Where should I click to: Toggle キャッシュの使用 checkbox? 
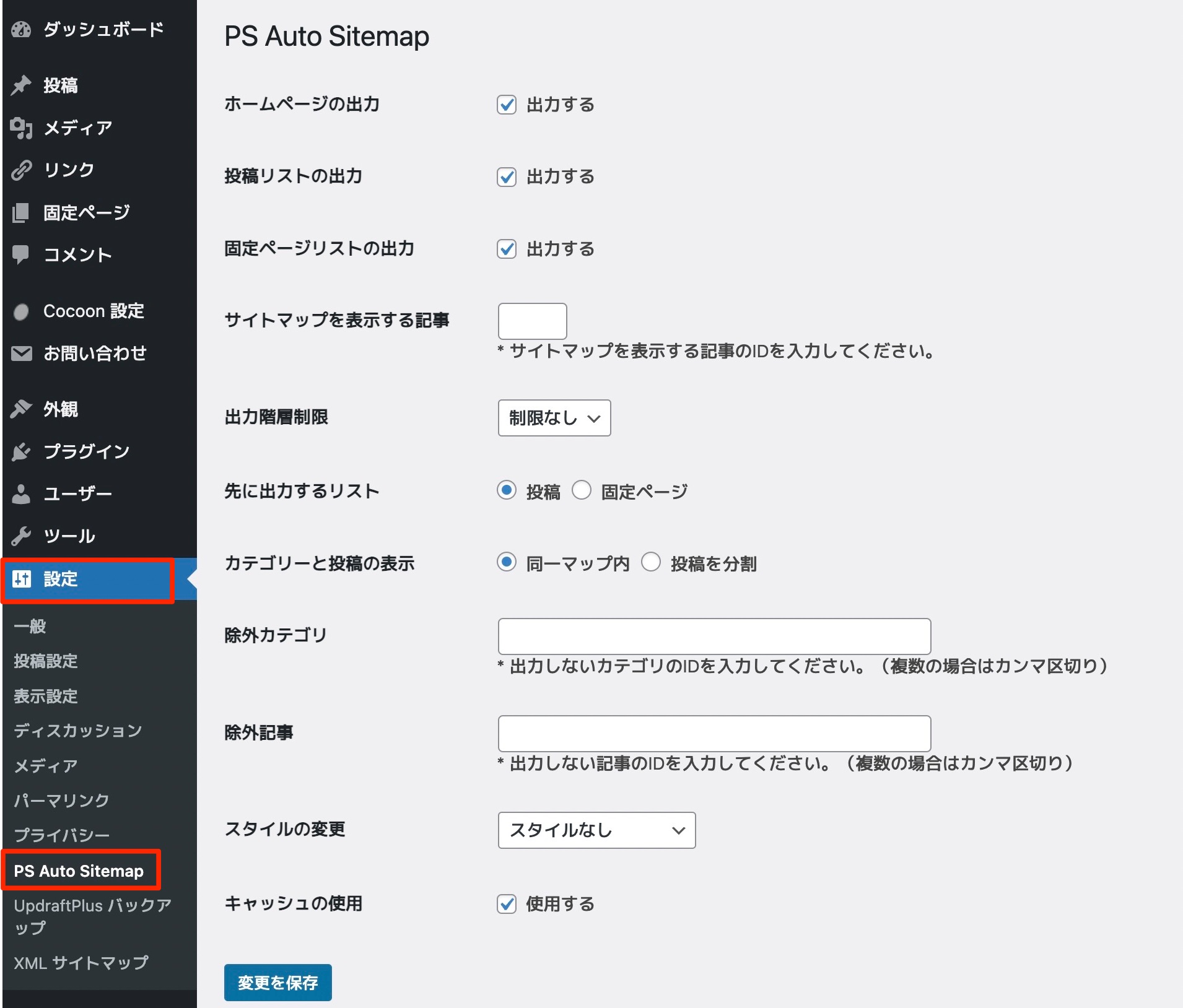point(507,904)
